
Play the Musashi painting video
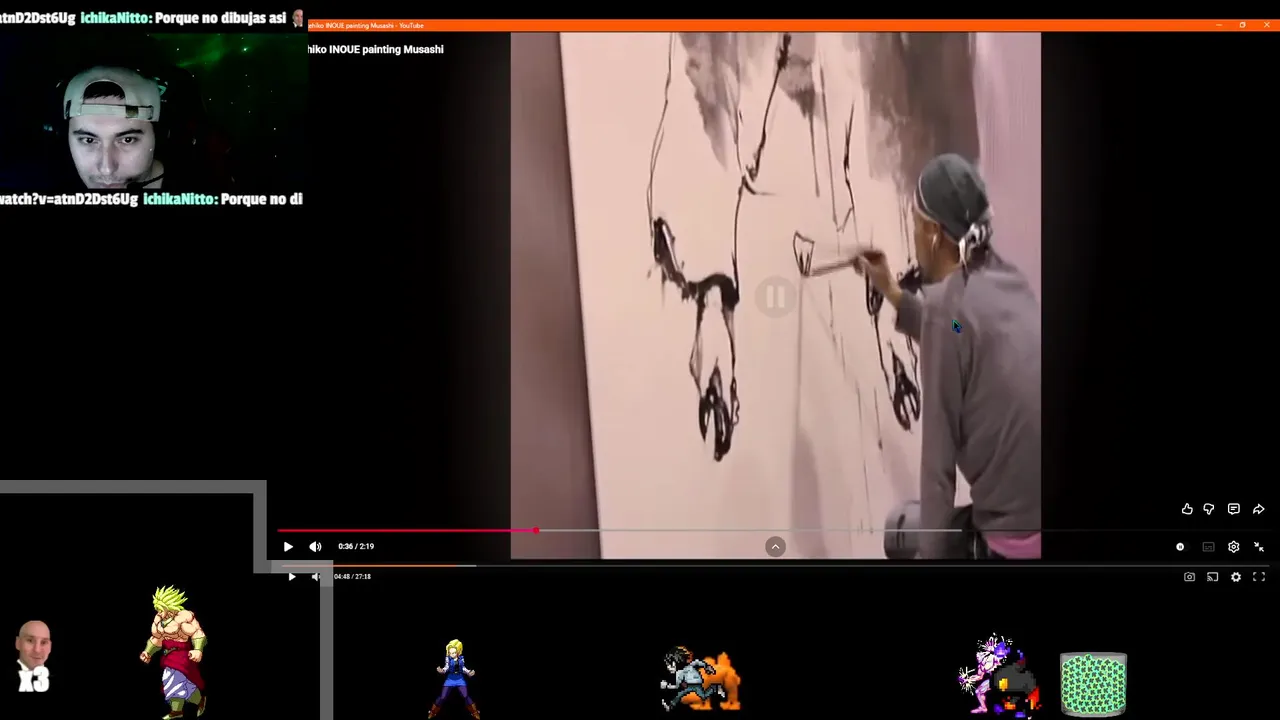click(288, 547)
